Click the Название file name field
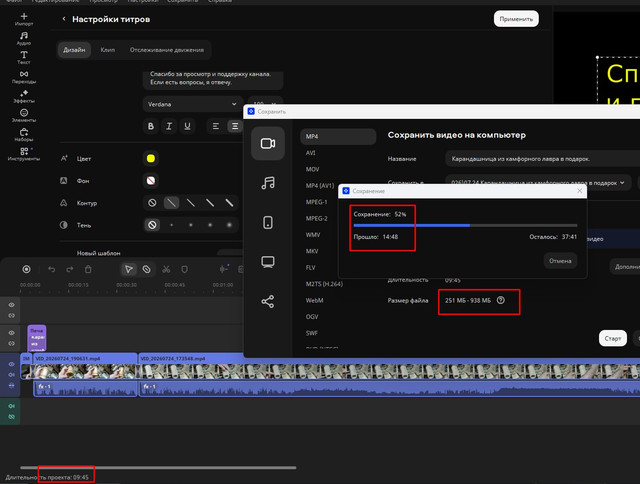Viewport: 640px width, 484px height. click(x=543, y=159)
